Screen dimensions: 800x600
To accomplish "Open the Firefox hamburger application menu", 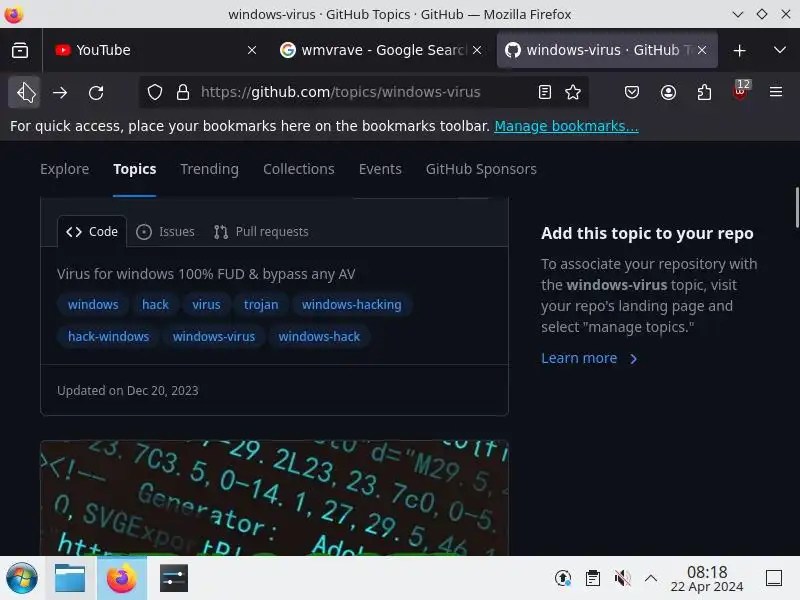I will 776,92.
